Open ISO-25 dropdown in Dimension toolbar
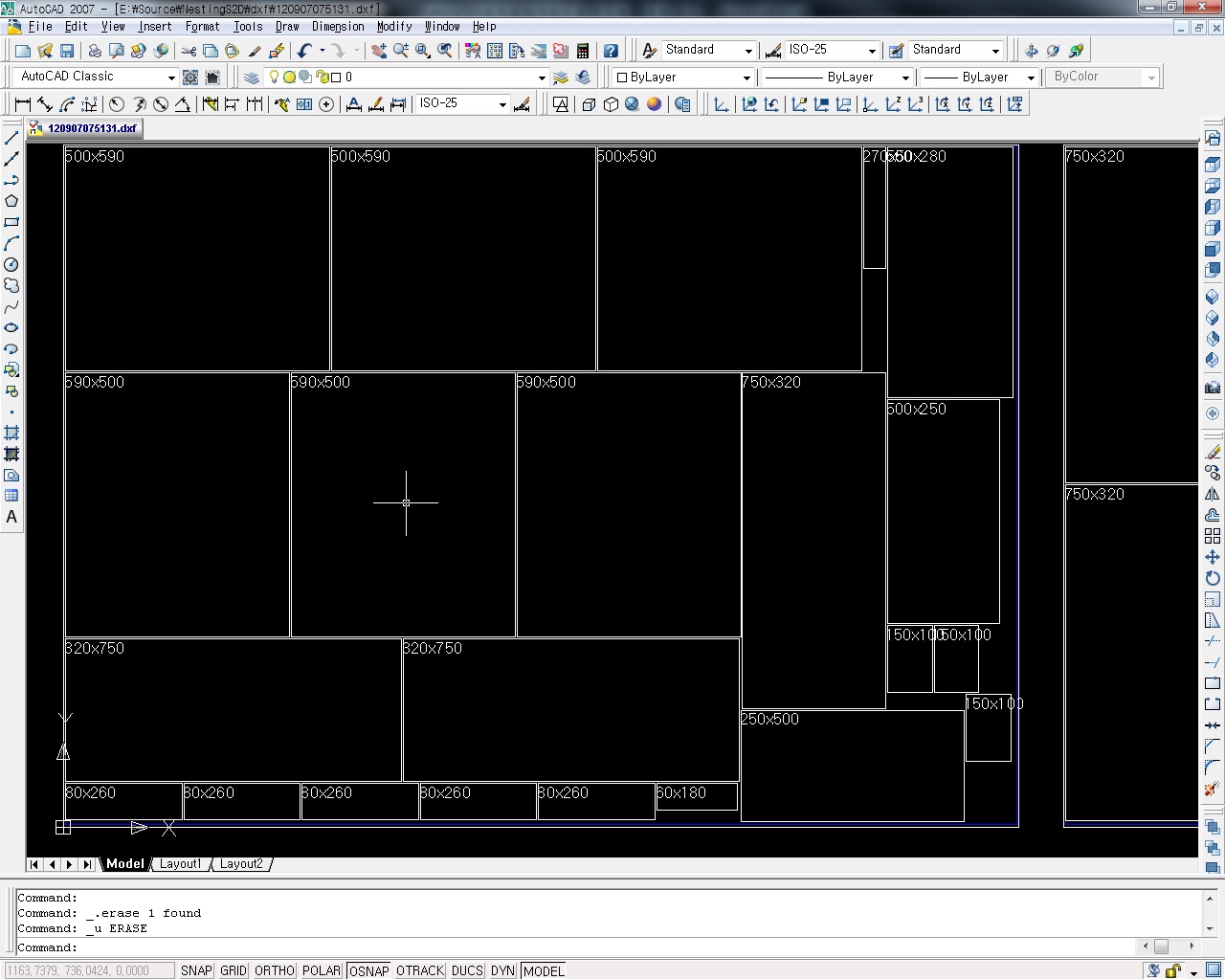 (502, 104)
